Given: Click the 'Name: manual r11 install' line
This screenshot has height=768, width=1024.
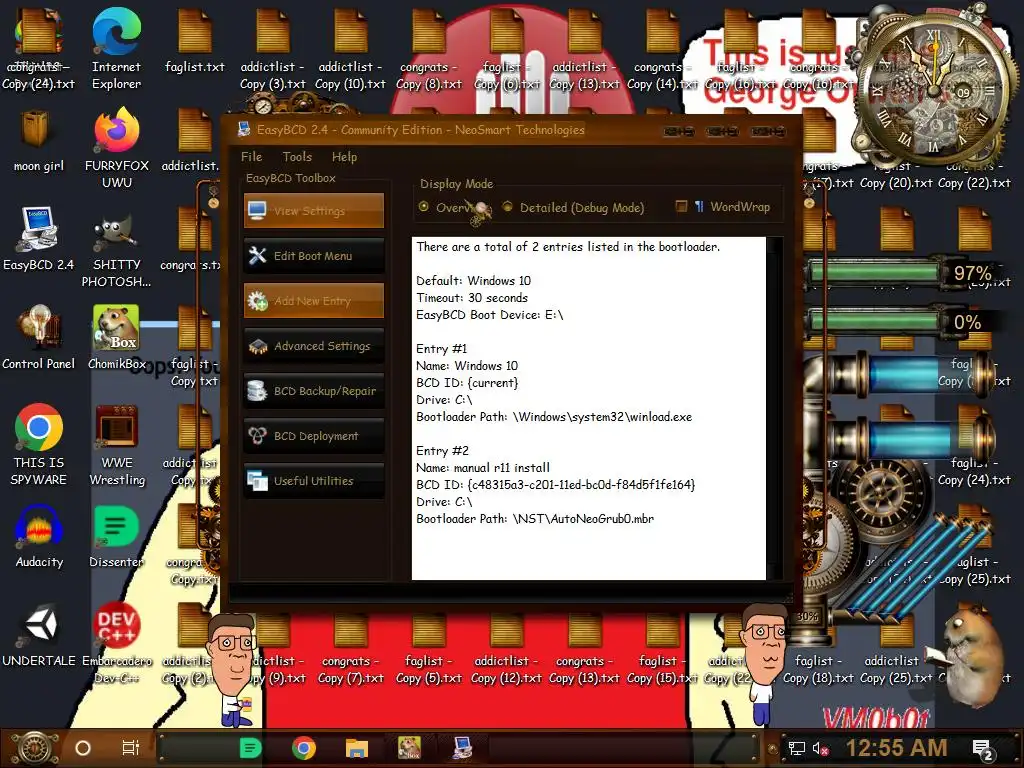Looking at the screenshot, I should coord(483,468).
